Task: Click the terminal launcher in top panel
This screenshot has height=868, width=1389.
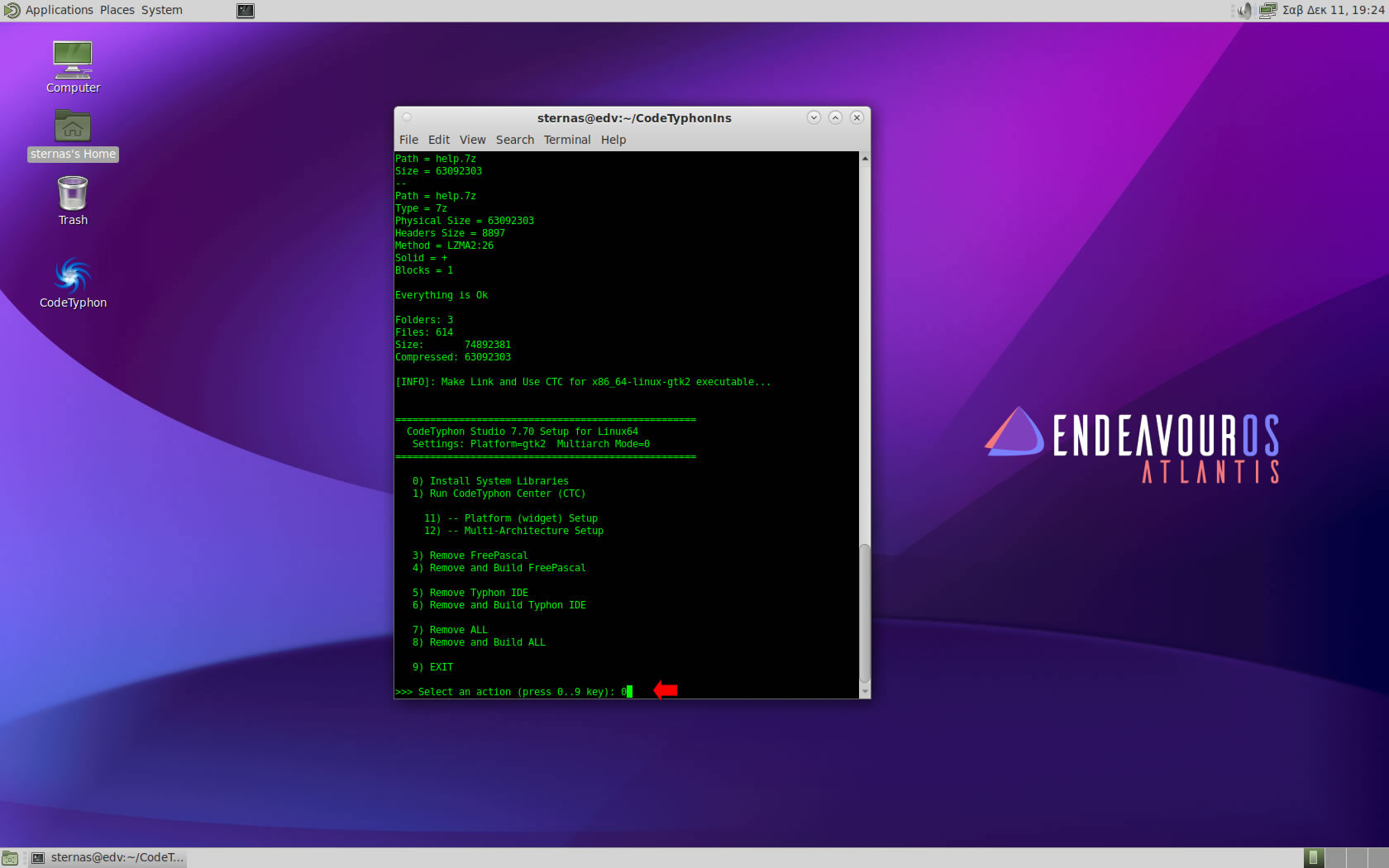Action: [246, 11]
